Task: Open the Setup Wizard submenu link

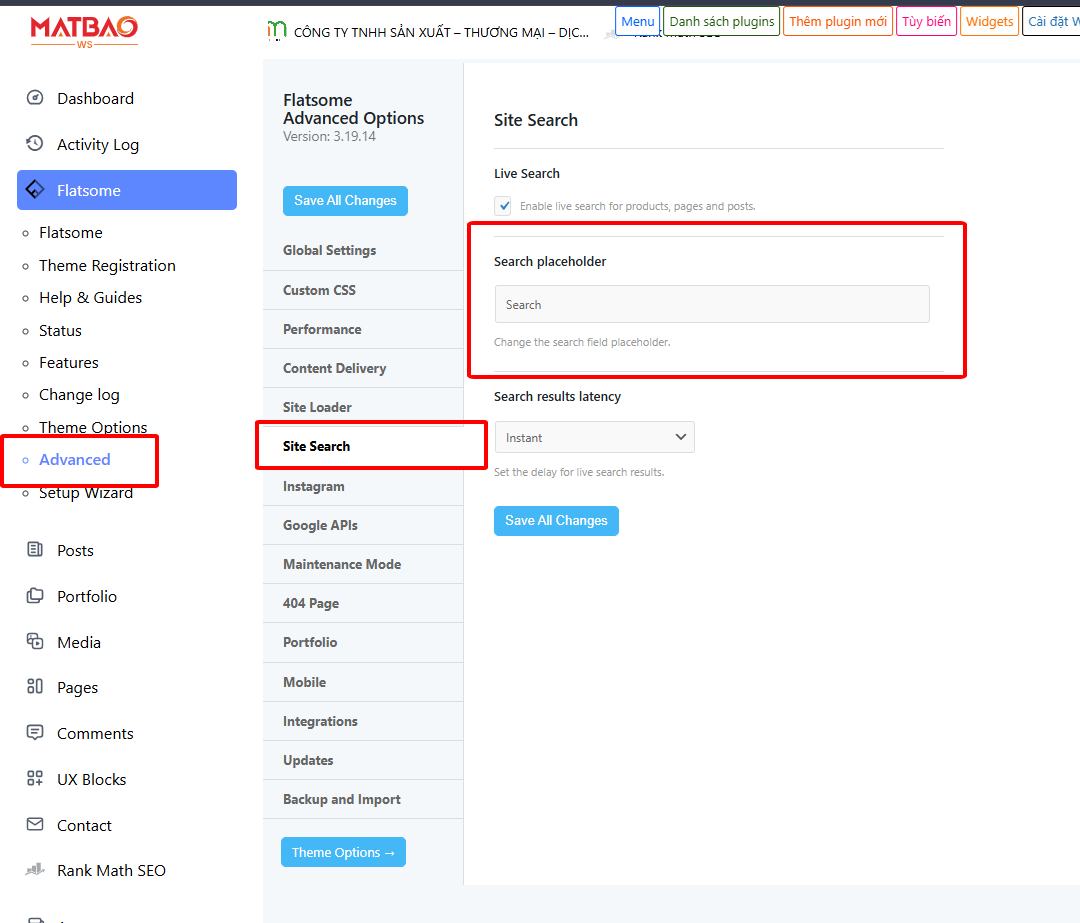Action: click(x=85, y=493)
